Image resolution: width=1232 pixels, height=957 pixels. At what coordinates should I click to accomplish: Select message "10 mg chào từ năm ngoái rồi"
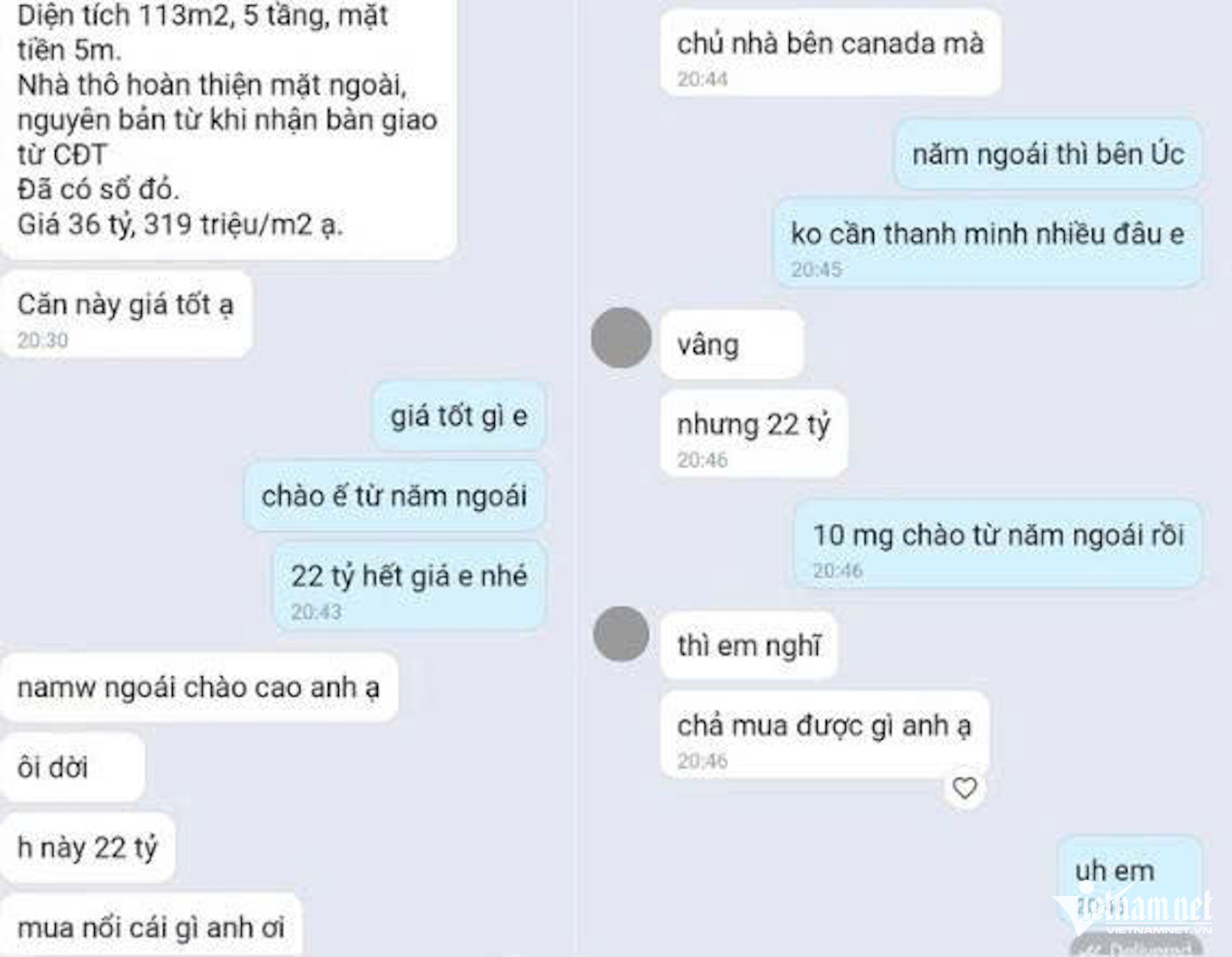point(998,544)
